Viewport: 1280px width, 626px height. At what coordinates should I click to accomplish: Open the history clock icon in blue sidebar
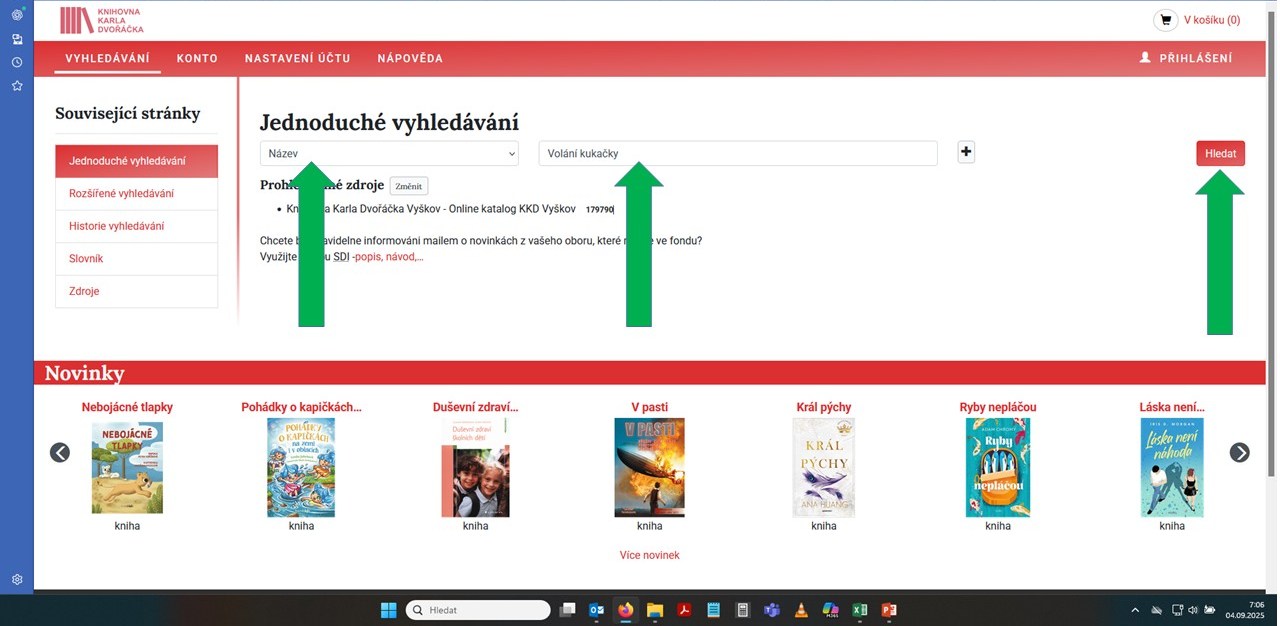pyautogui.click(x=17, y=62)
